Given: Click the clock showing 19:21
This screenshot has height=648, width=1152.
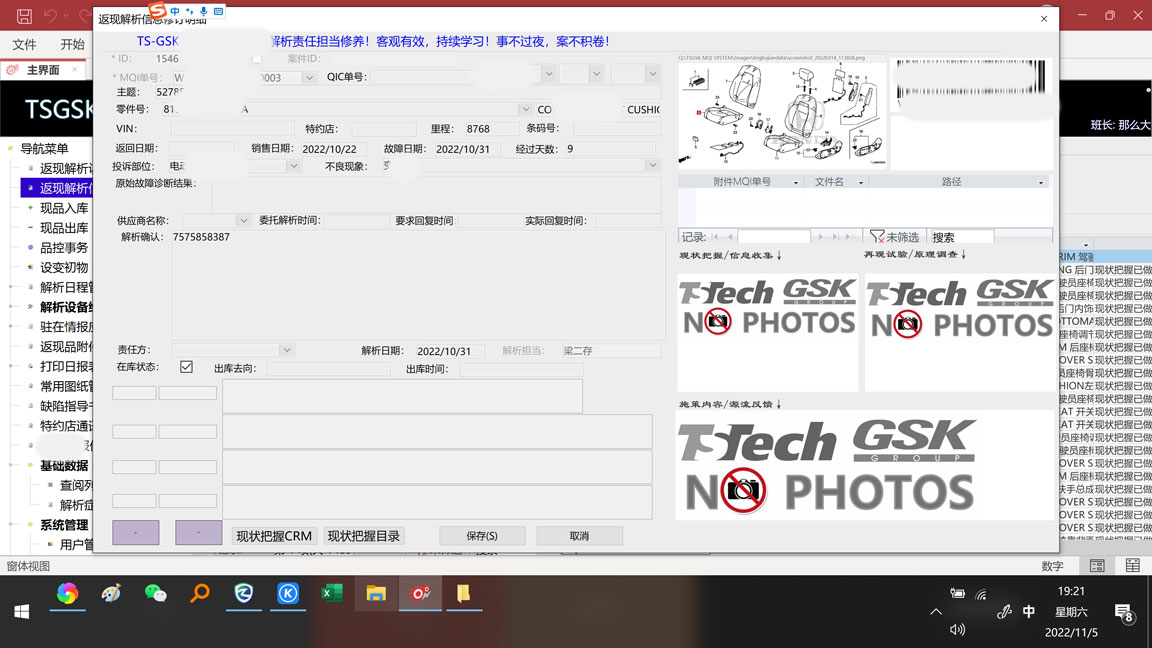Looking at the screenshot, I should click(x=1071, y=591).
